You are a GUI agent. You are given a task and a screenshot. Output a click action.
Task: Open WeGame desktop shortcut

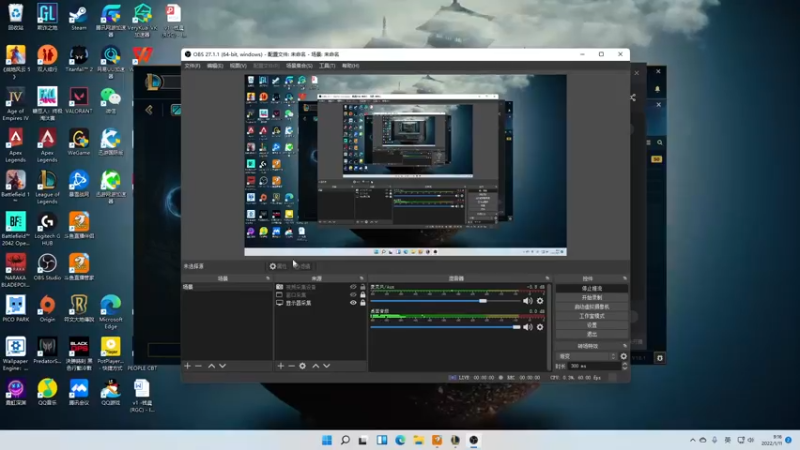pyautogui.click(x=79, y=142)
